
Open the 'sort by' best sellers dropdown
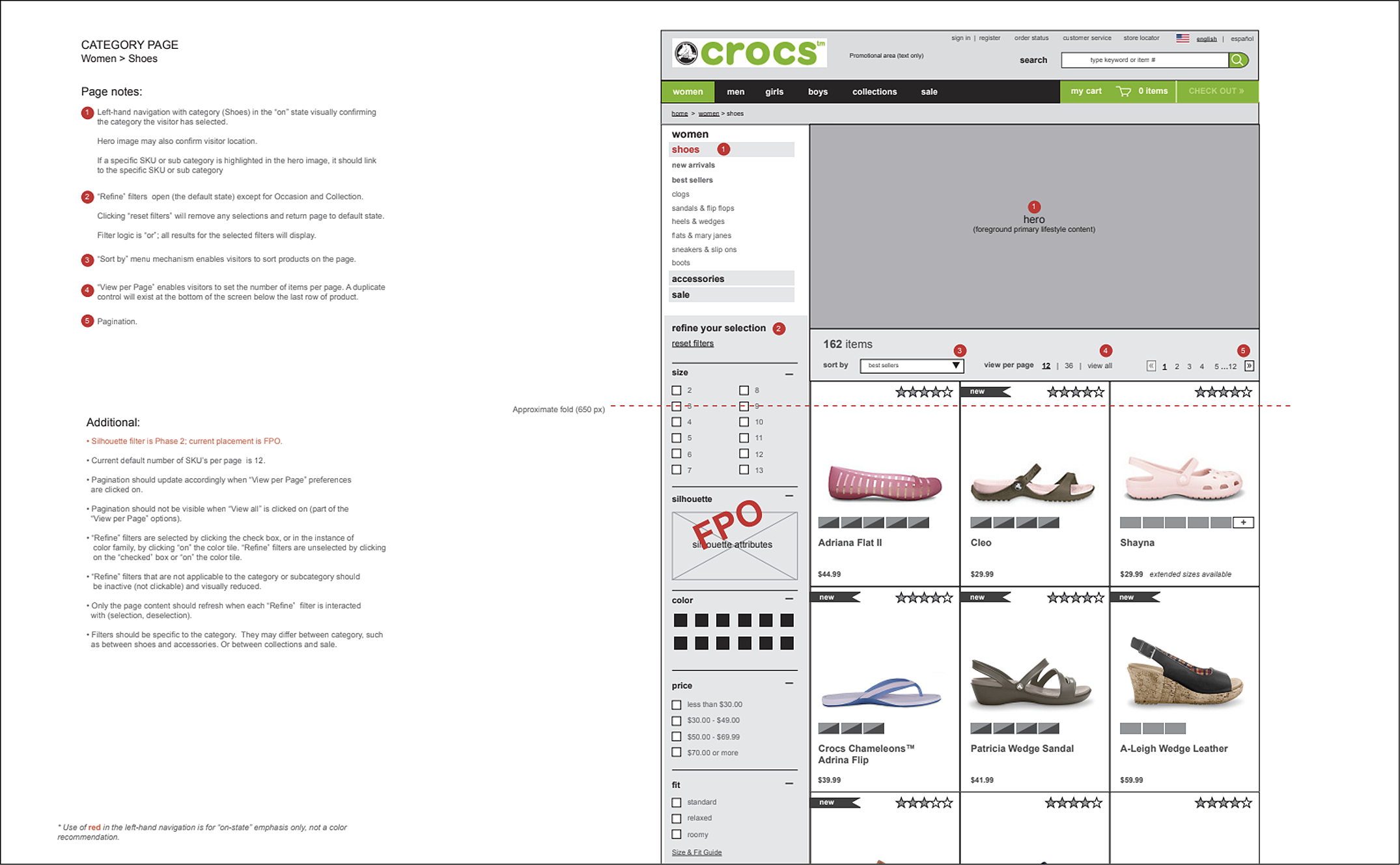coord(912,365)
